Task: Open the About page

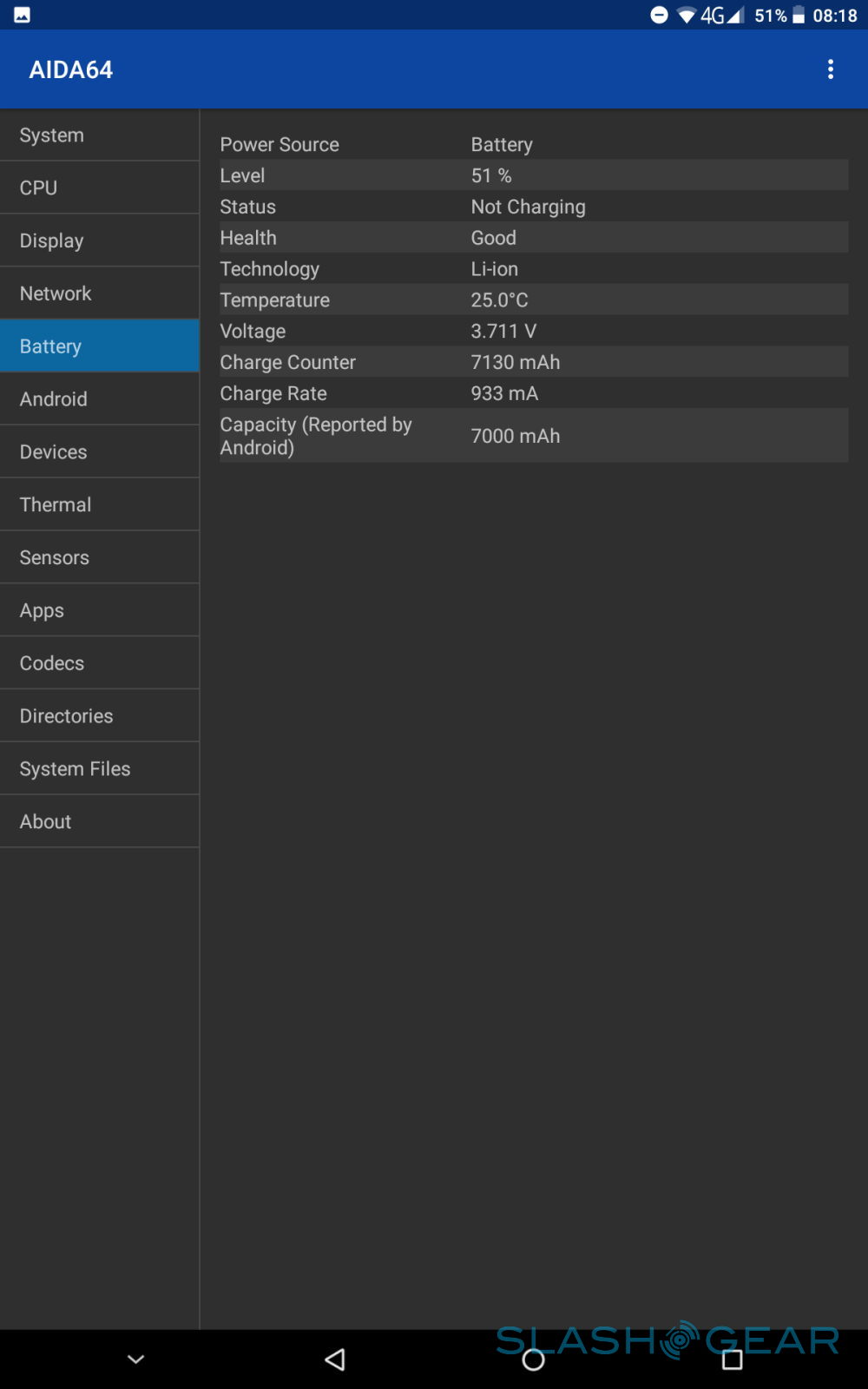Action: [100, 822]
